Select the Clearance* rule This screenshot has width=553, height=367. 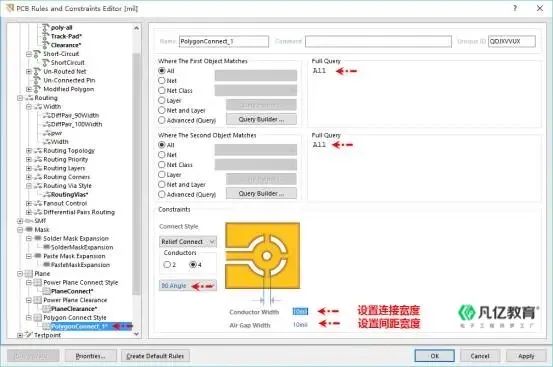(x=66, y=45)
